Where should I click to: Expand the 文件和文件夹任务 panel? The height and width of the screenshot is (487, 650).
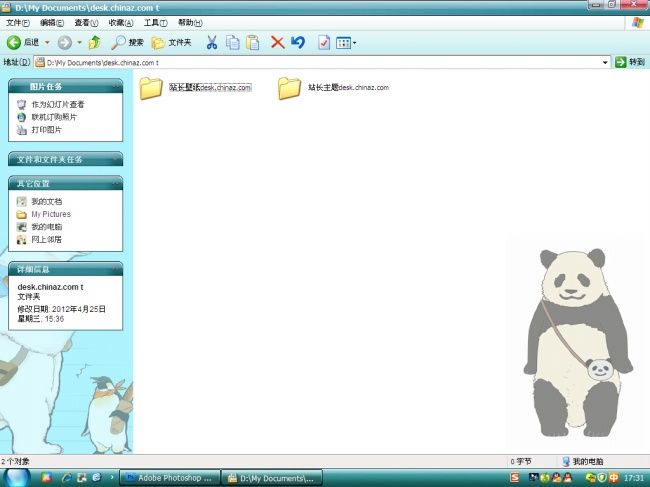coord(116,159)
